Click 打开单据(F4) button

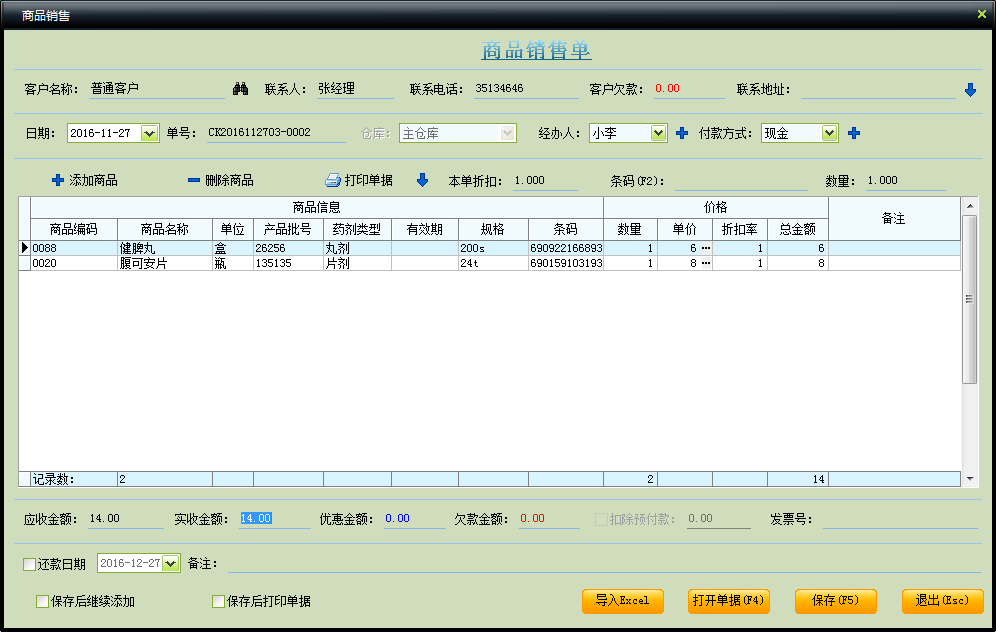pos(729,601)
